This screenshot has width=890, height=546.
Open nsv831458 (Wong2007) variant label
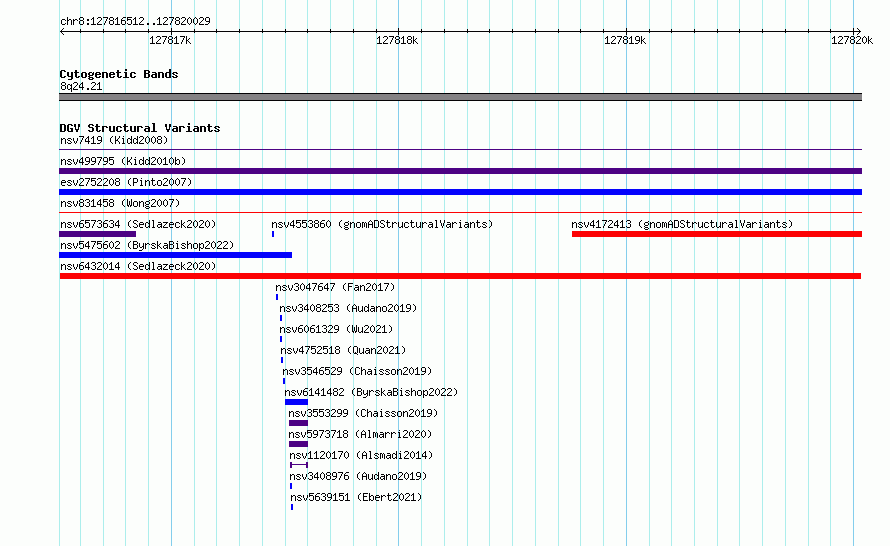point(120,203)
